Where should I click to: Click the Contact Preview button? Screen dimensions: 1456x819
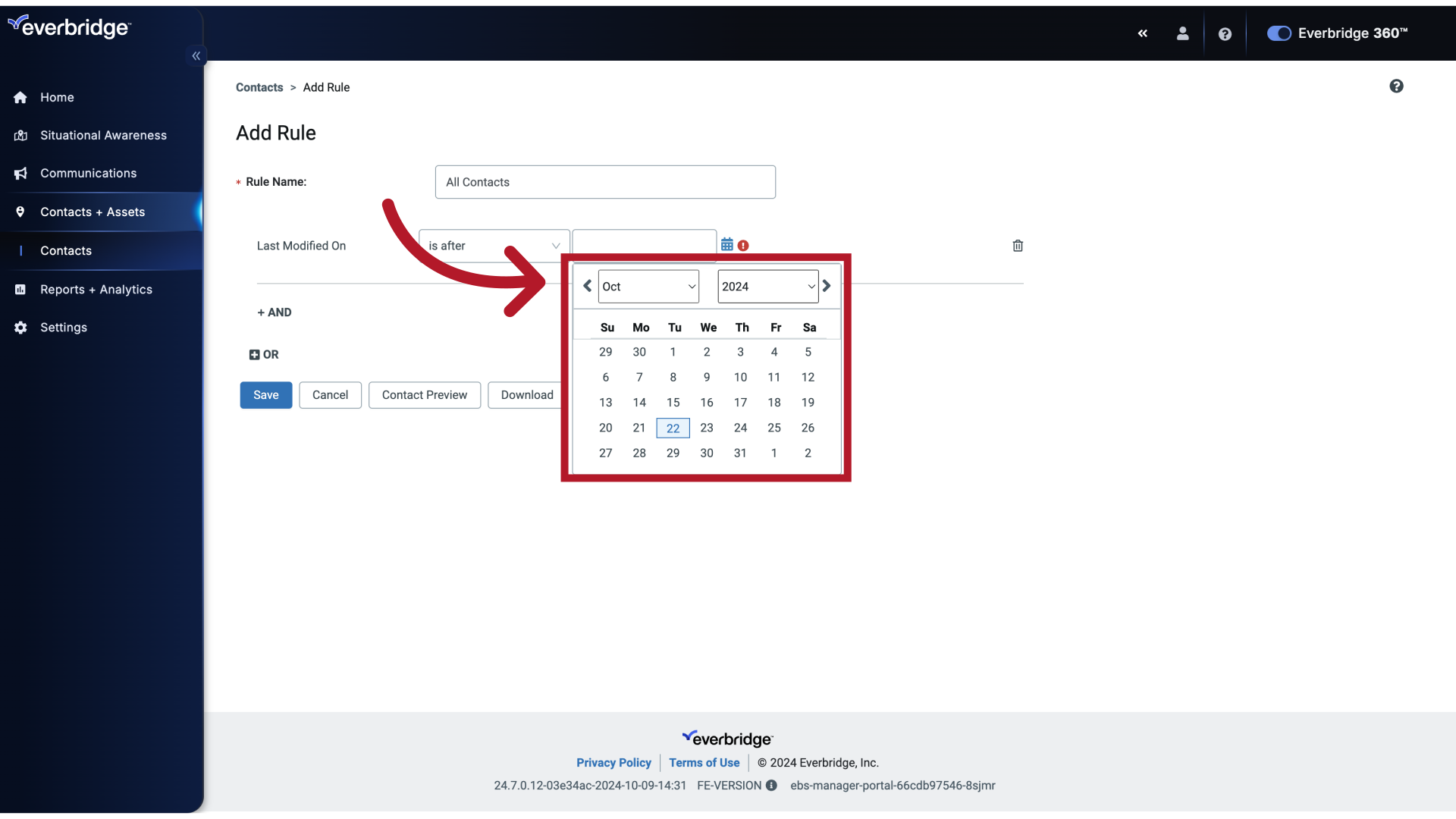coord(424,394)
